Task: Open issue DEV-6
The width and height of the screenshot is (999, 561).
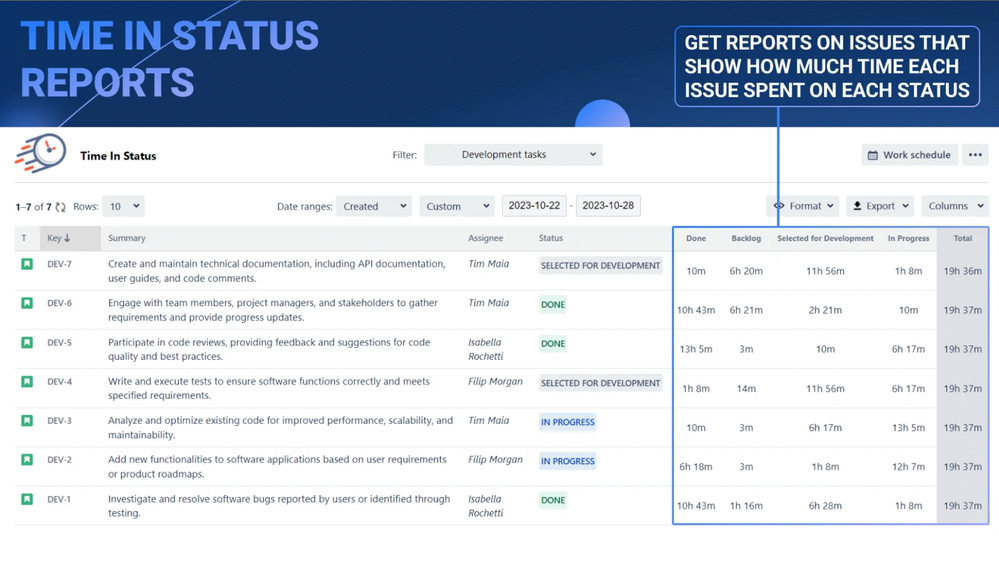Action: pos(59,303)
